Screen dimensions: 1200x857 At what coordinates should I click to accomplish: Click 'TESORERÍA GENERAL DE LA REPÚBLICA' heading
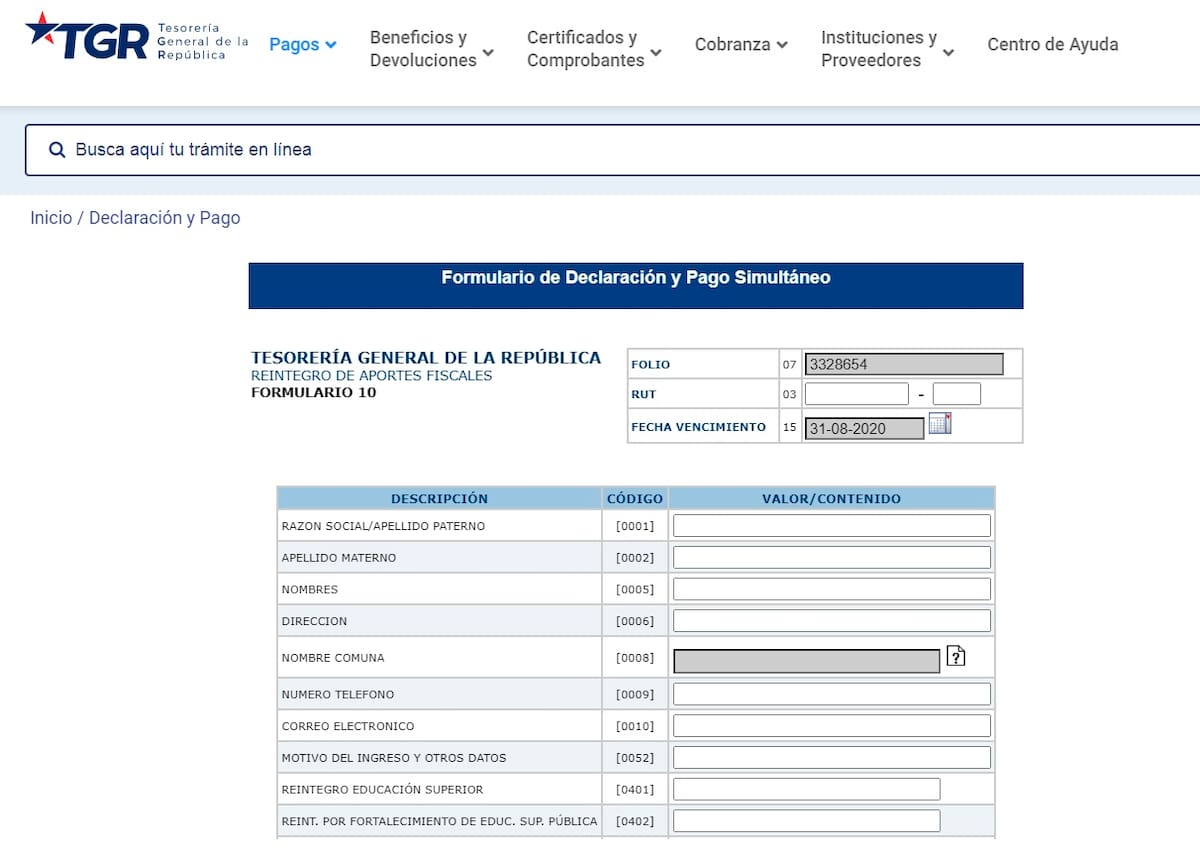(x=426, y=358)
